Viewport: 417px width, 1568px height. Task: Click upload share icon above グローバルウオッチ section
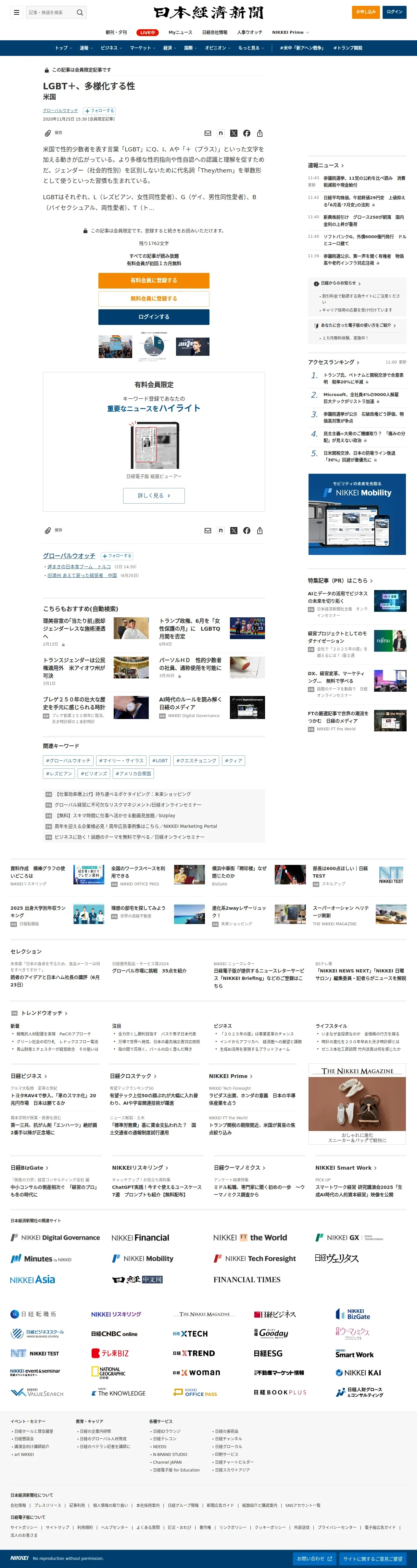point(260,531)
